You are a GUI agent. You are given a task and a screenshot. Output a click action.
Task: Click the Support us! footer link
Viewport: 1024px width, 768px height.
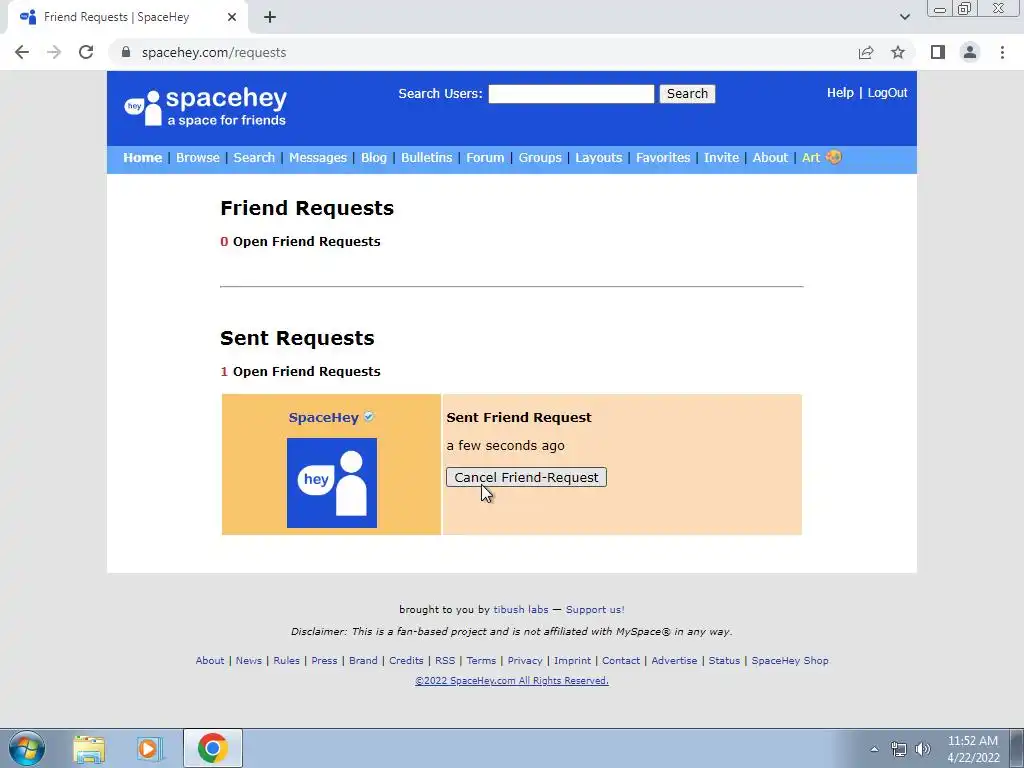click(595, 609)
